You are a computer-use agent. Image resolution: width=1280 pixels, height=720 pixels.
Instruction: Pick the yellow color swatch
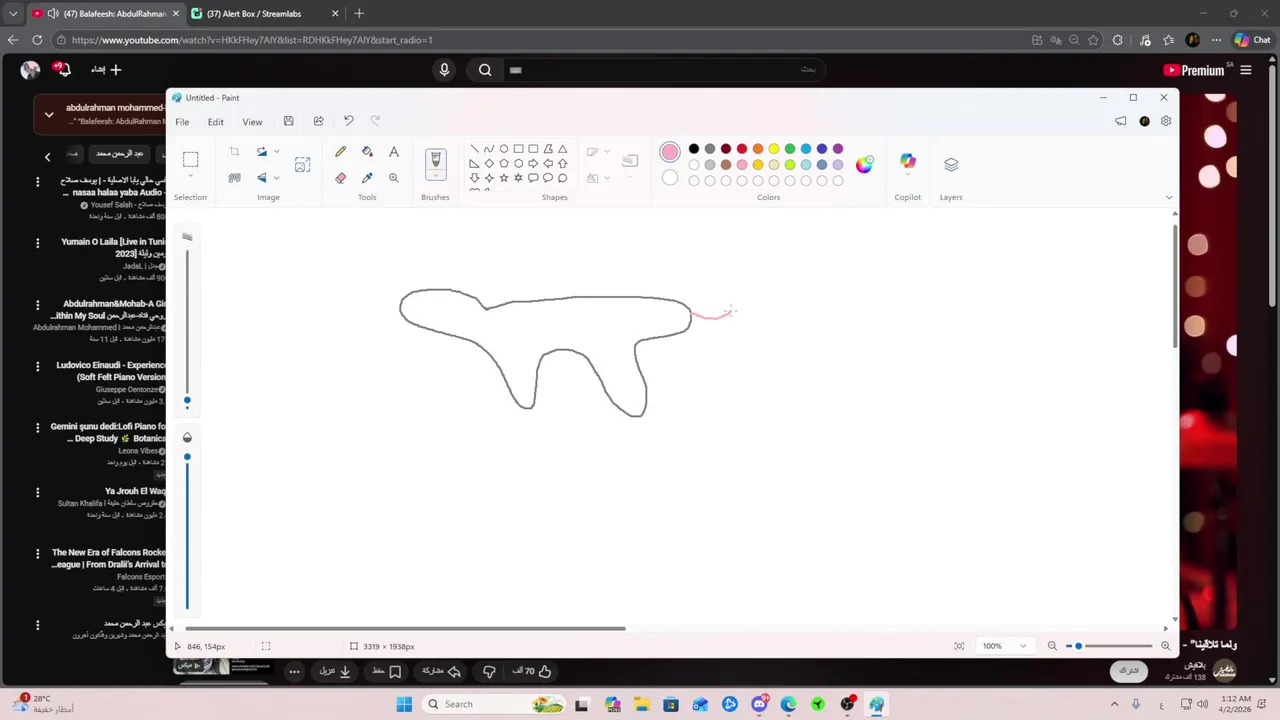click(x=774, y=149)
